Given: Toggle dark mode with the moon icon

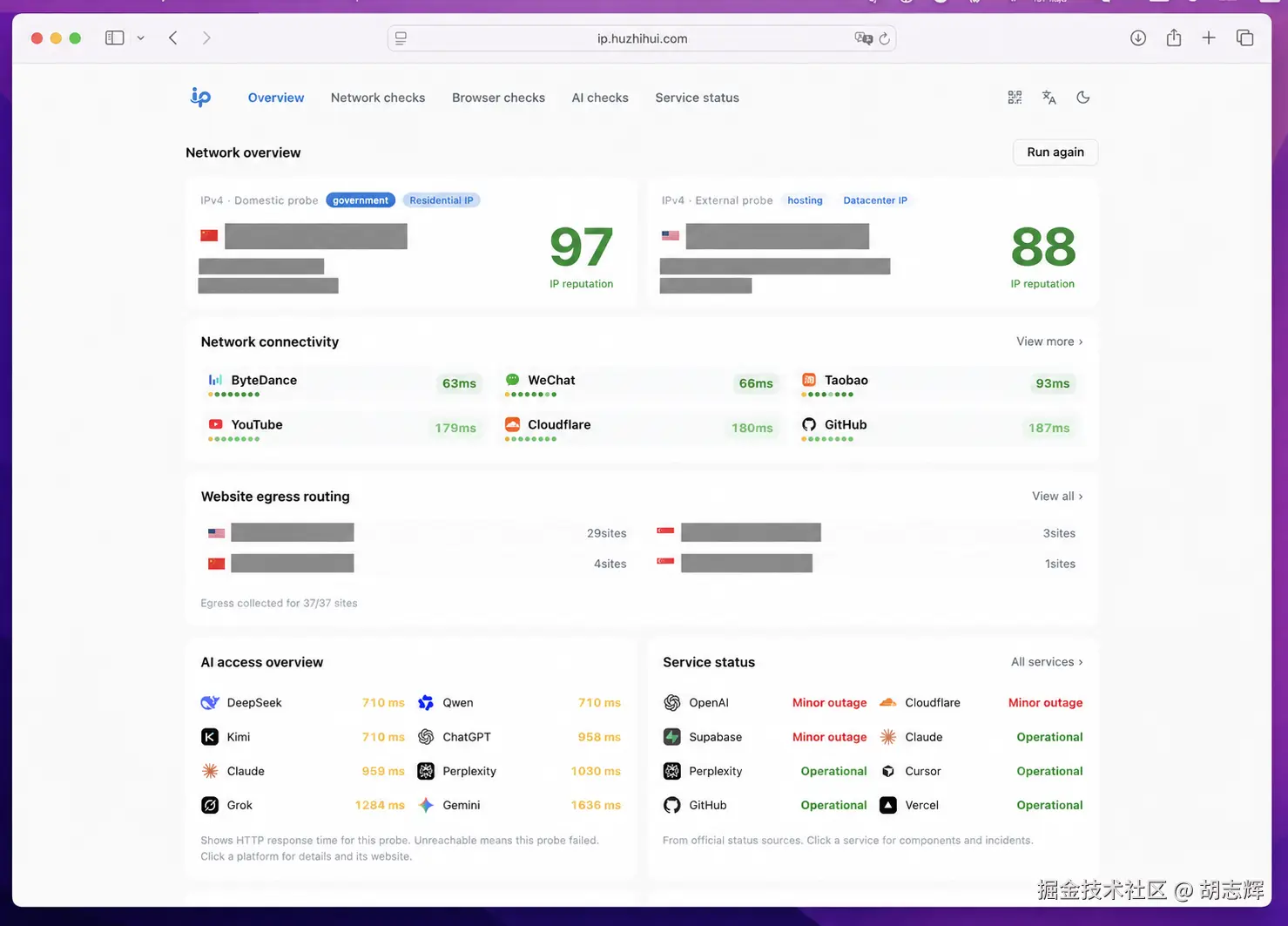Looking at the screenshot, I should click(1083, 98).
